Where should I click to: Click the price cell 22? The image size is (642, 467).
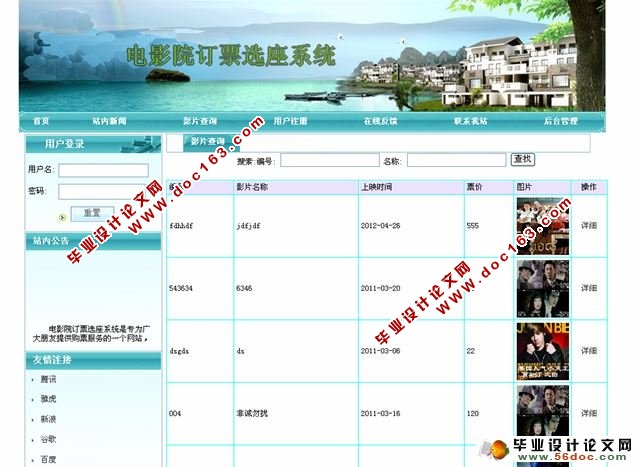click(x=471, y=351)
